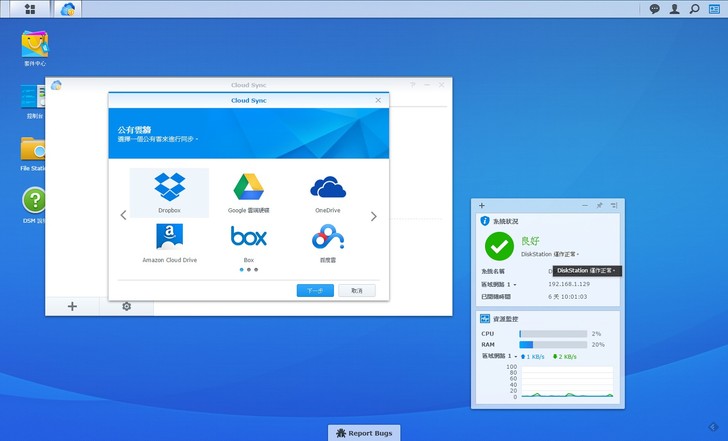Open Package Center desktop icon
This screenshot has width=728, height=441.
(35, 47)
